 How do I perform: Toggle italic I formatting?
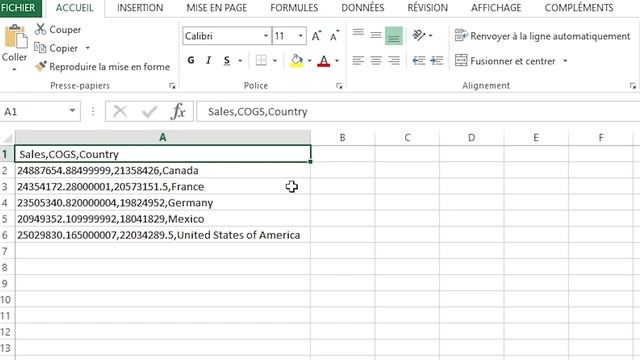(x=209, y=60)
